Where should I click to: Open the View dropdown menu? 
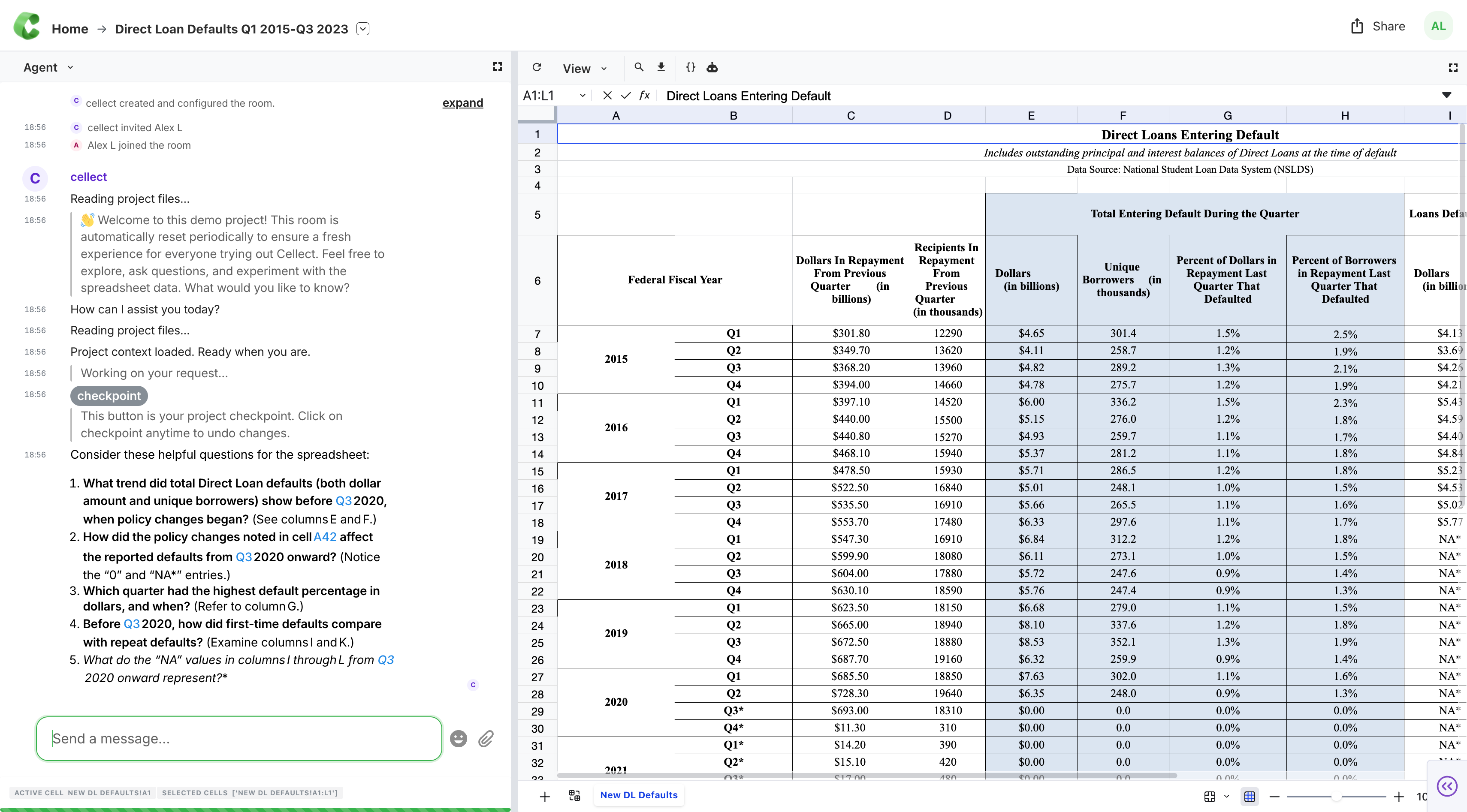coord(585,68)
